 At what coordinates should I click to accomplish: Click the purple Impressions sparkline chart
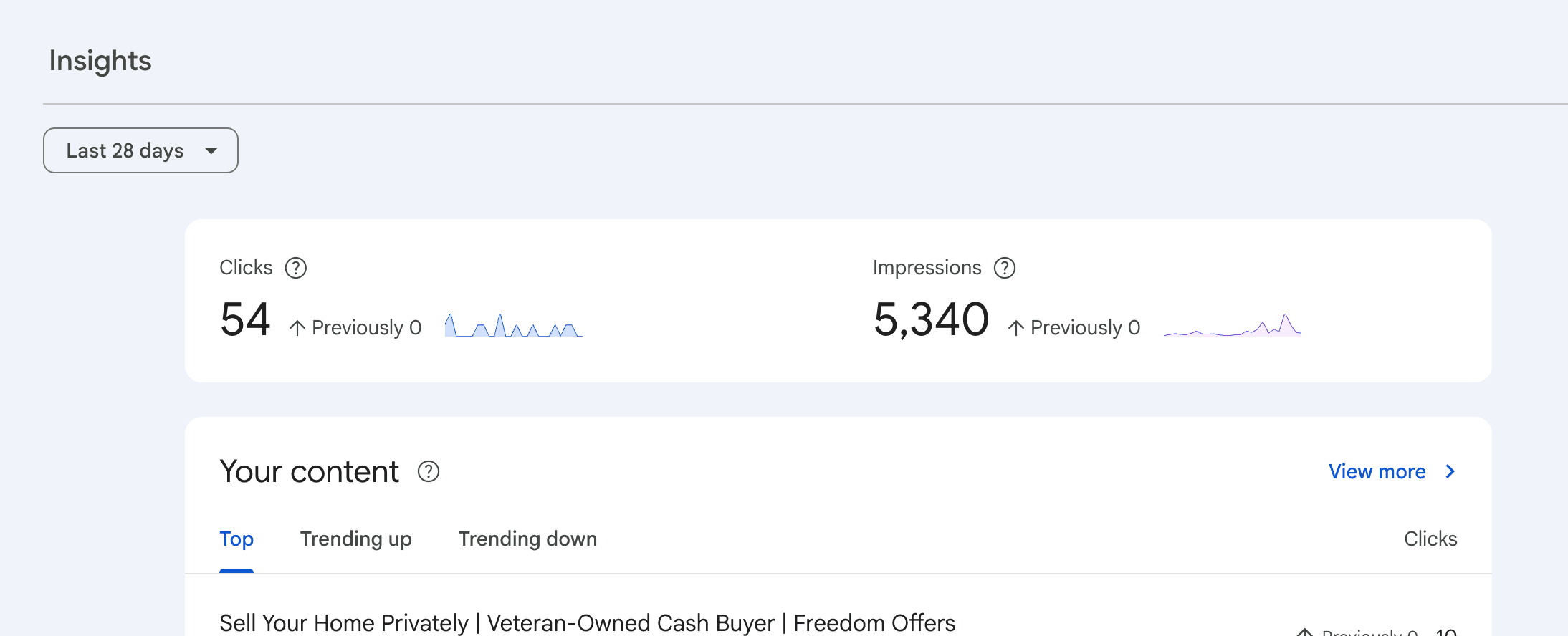point(1232,325)
